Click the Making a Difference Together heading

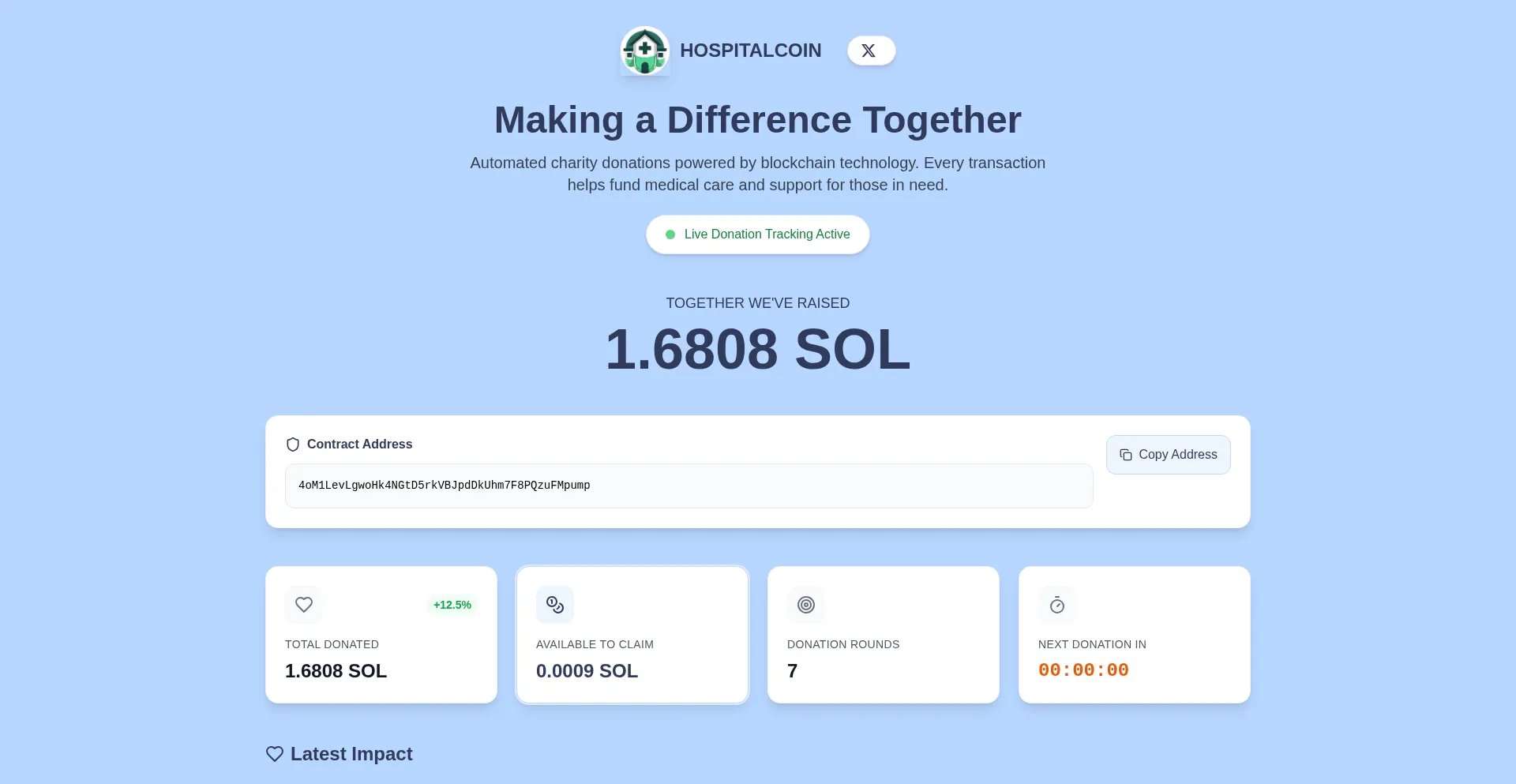[757, 120]
